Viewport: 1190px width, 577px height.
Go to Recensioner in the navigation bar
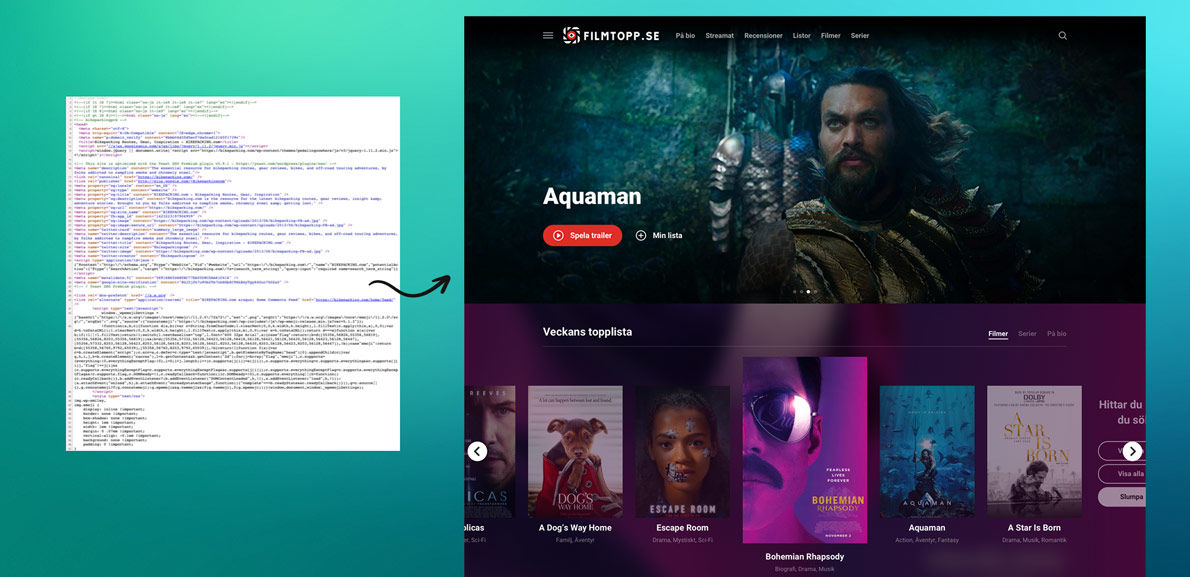tap(763, 36)
